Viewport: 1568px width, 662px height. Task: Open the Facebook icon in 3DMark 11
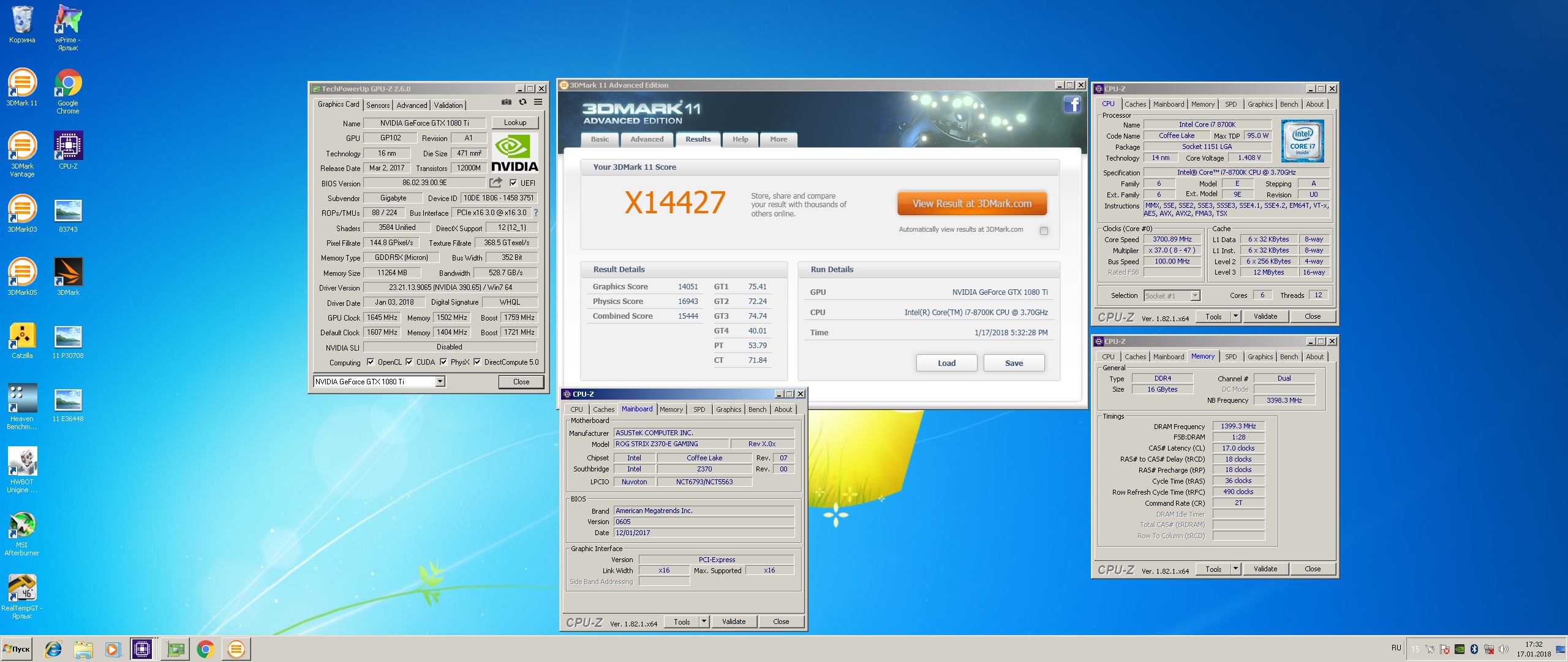[x=1072, y=105]
